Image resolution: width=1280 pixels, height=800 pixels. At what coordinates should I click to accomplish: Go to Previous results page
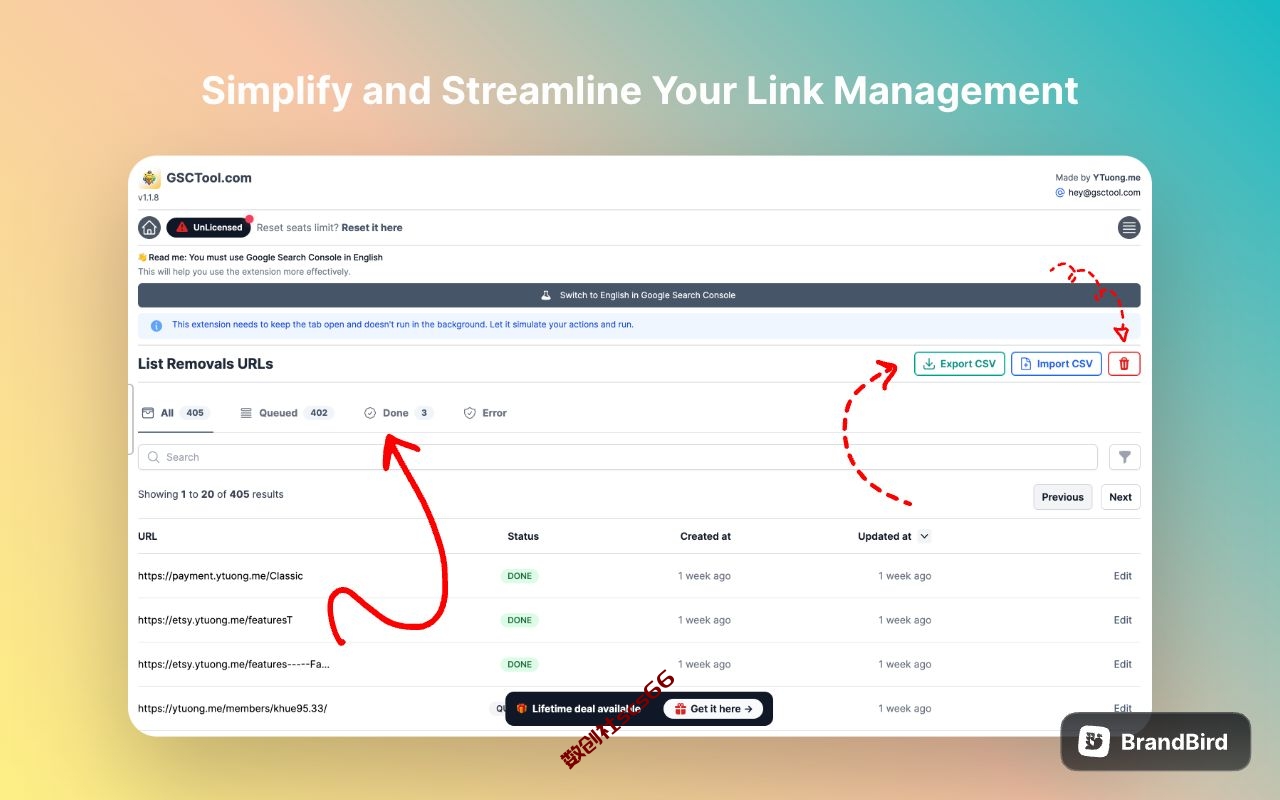click(1062, 497)
